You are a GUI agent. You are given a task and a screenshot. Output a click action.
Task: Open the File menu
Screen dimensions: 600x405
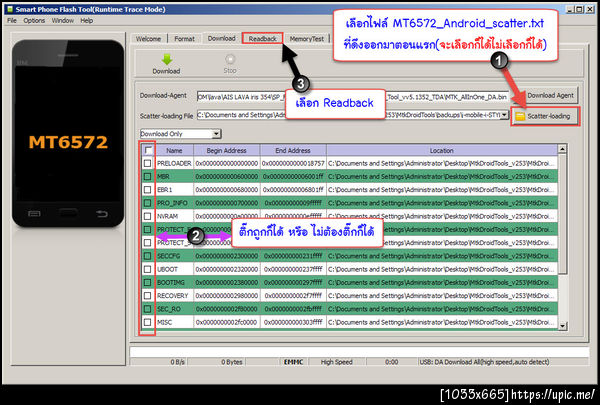[12, 21]
